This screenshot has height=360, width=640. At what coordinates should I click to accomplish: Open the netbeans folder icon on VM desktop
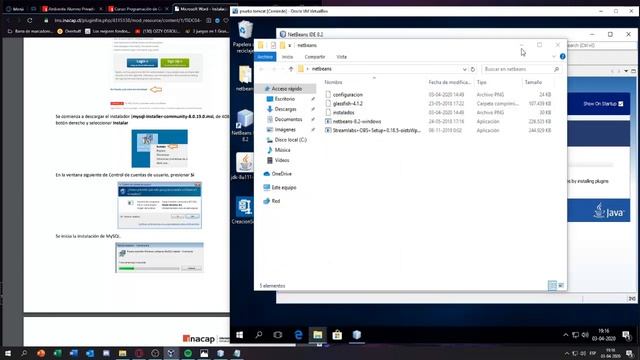pyautogui.click(x=245, y=78)
